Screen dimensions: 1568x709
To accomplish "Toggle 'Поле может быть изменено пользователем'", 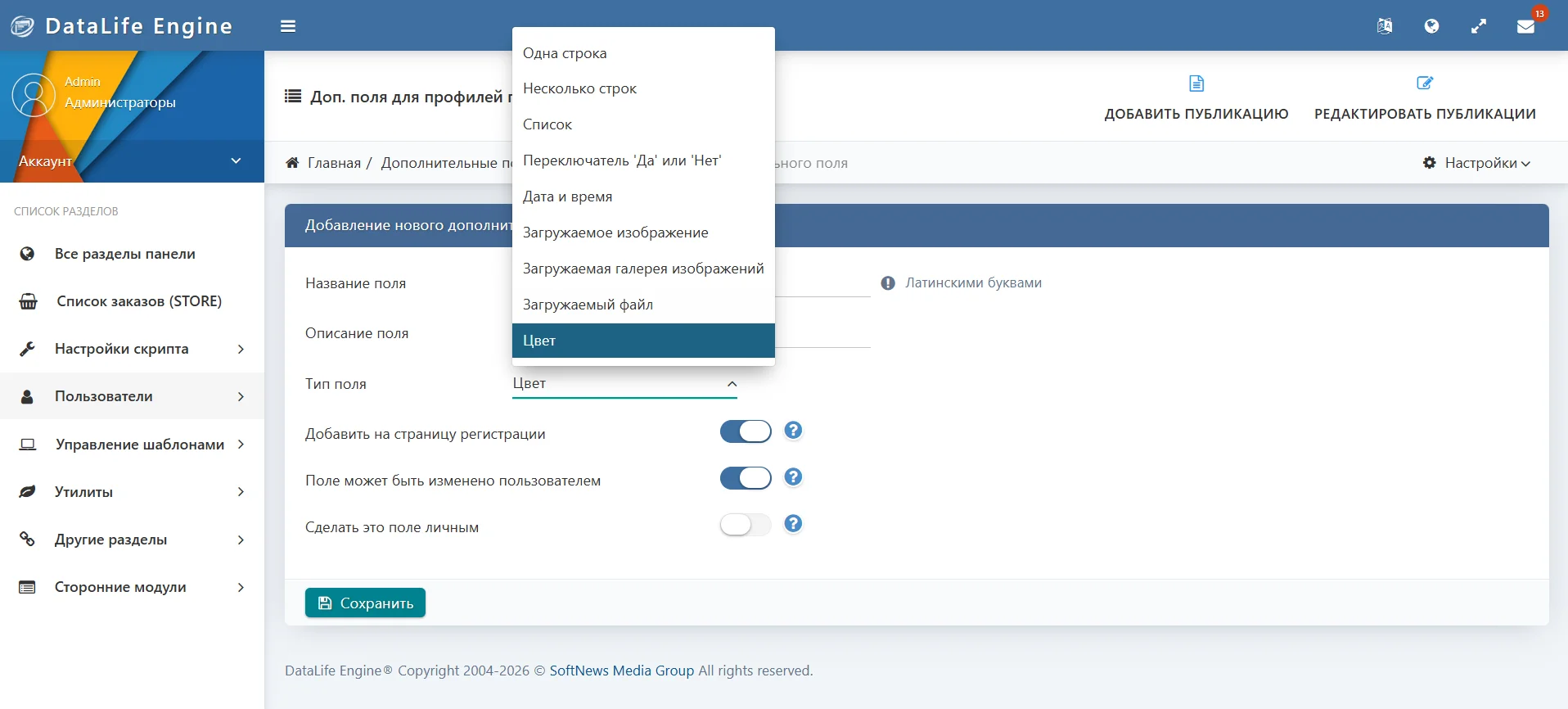I will 746,478.
